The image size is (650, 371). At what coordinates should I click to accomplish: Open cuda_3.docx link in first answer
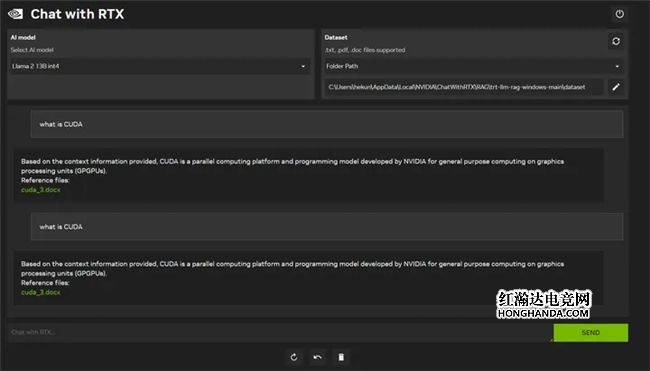(41, 190)
